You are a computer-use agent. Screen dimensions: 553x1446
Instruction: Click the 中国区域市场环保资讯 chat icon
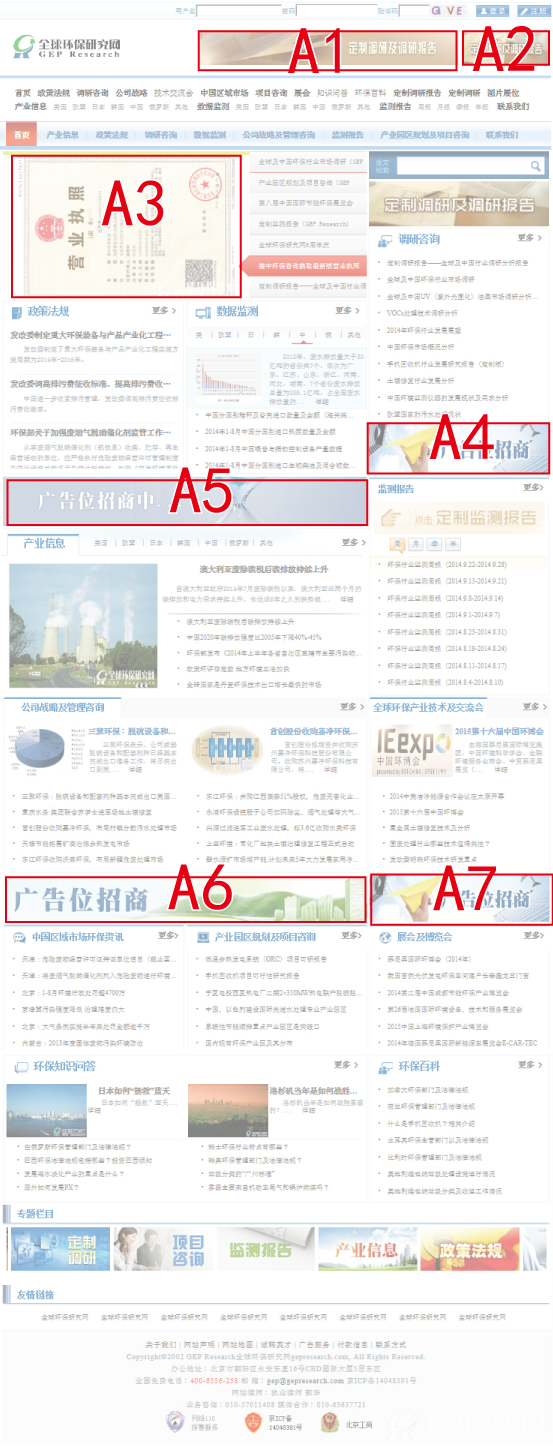click(19, 937)
